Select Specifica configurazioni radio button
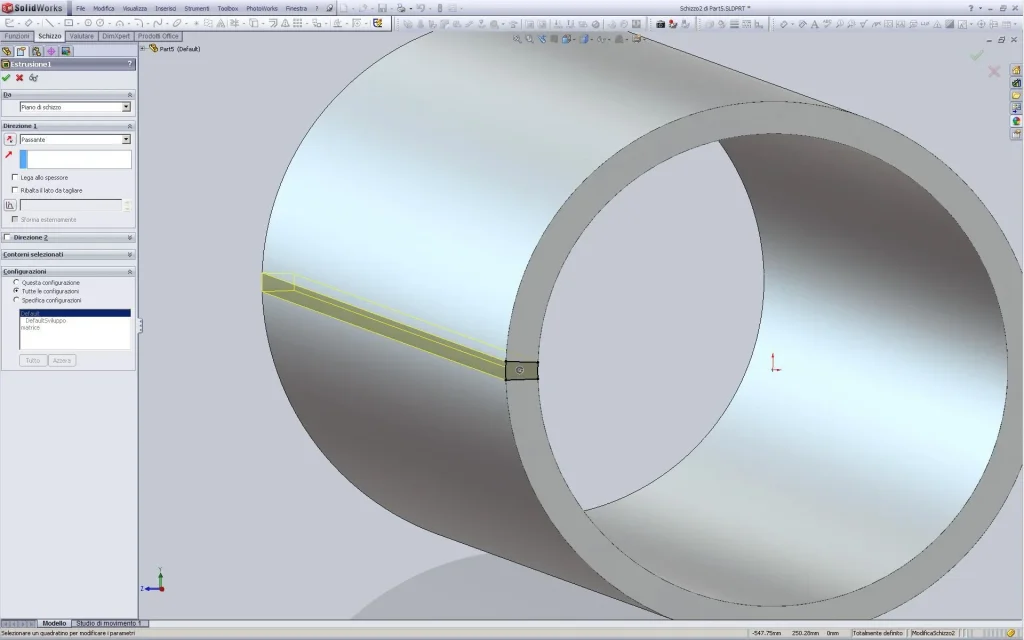 click(x=16, y=300)
